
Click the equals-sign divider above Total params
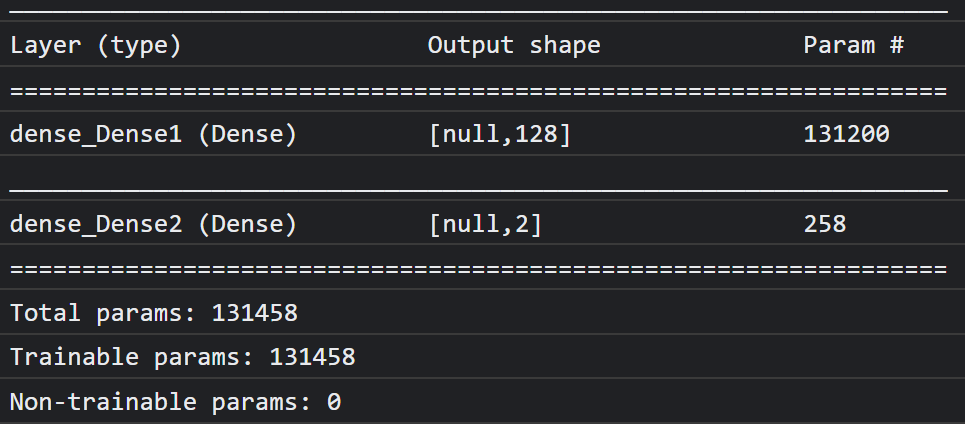point(478,269)
